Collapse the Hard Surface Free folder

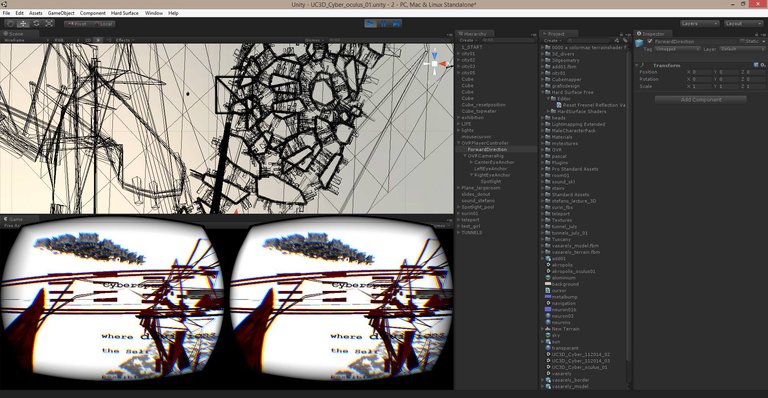[x=543, y=92]
